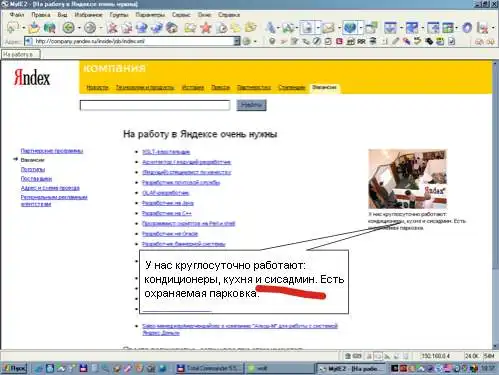This screenshot has width=499, height=375.
Task: Open the Правка menu
Action: [41, 15]
